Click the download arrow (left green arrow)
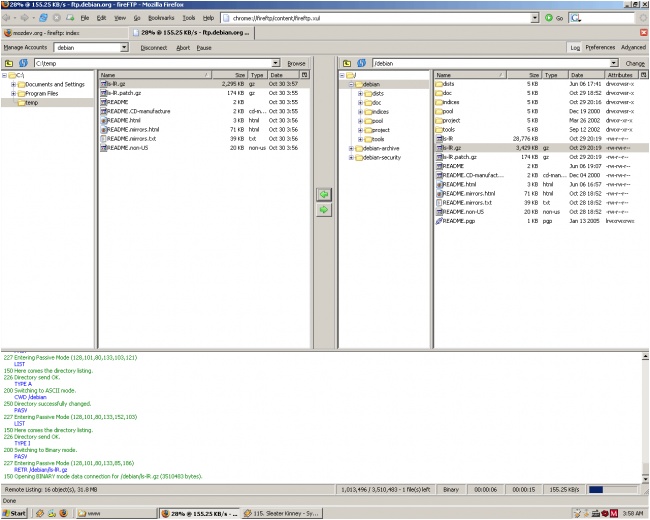The height and width of the screenshot is (520, 650). pos(324,194)
